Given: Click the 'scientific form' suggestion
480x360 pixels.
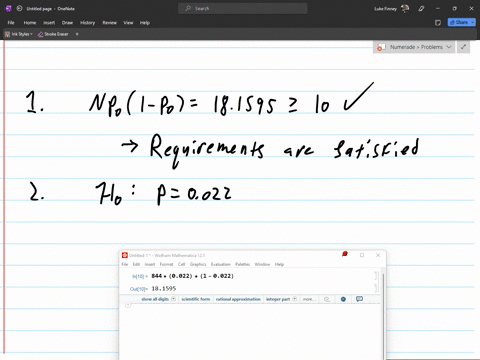Looking at the screenshot, I should (x=196, y=299).
